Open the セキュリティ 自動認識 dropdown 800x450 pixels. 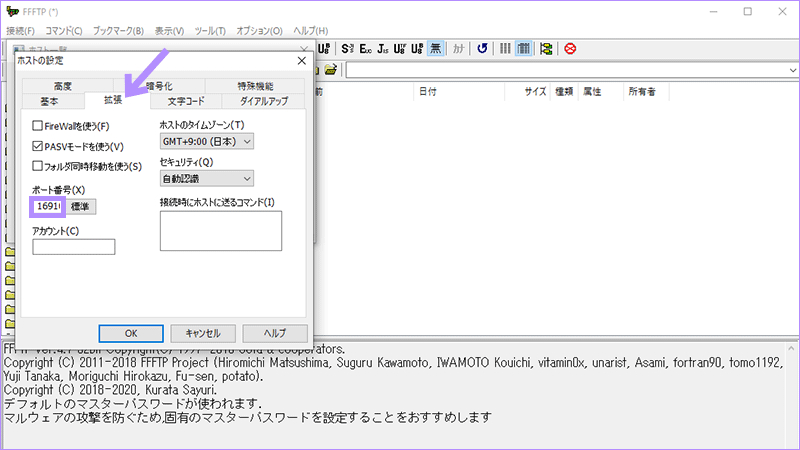click(x=207, y=179)
